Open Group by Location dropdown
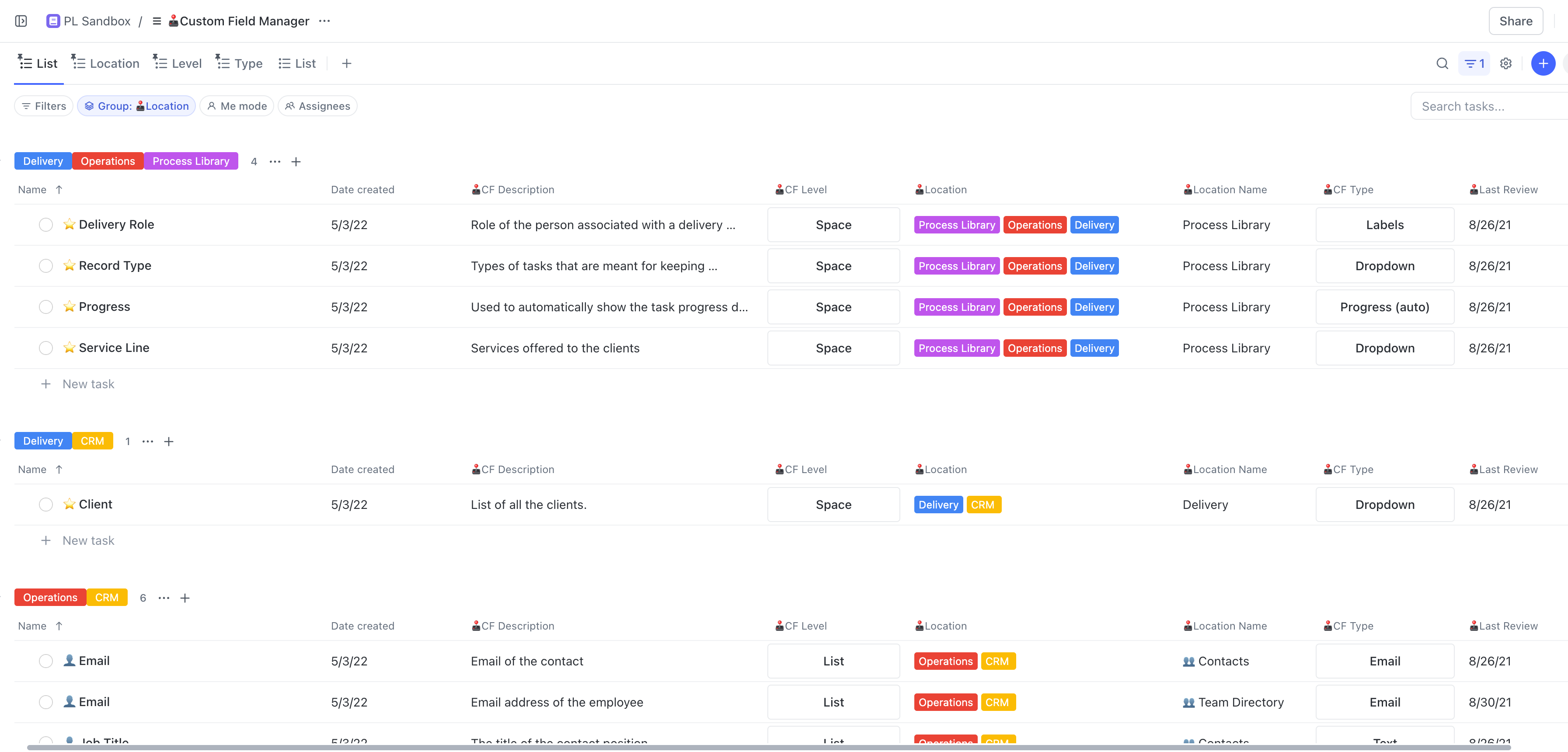The height and width of the screenshot is (752, 1568). pos(136,106)
